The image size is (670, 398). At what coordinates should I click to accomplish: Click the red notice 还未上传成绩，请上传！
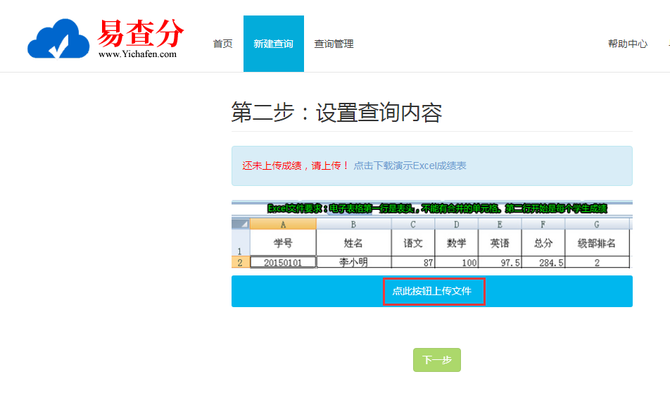pos(296,165)
